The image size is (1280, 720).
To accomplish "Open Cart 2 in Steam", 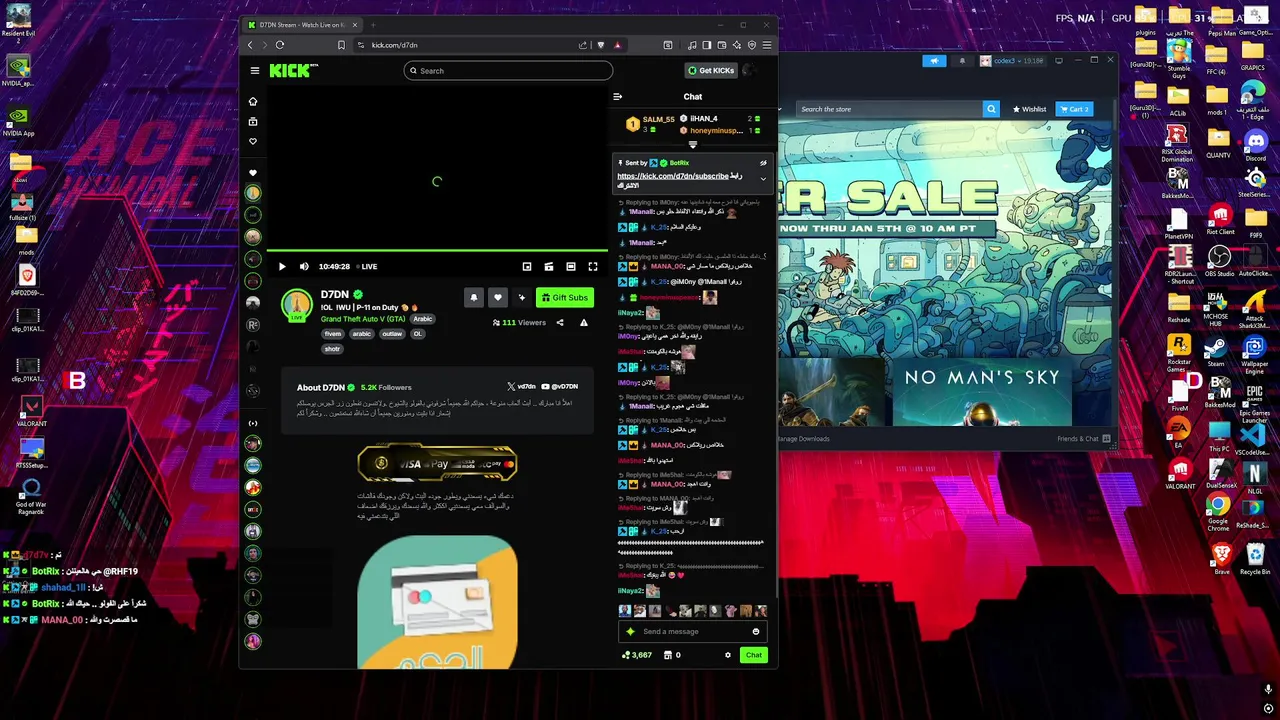I will (1075, 109).
